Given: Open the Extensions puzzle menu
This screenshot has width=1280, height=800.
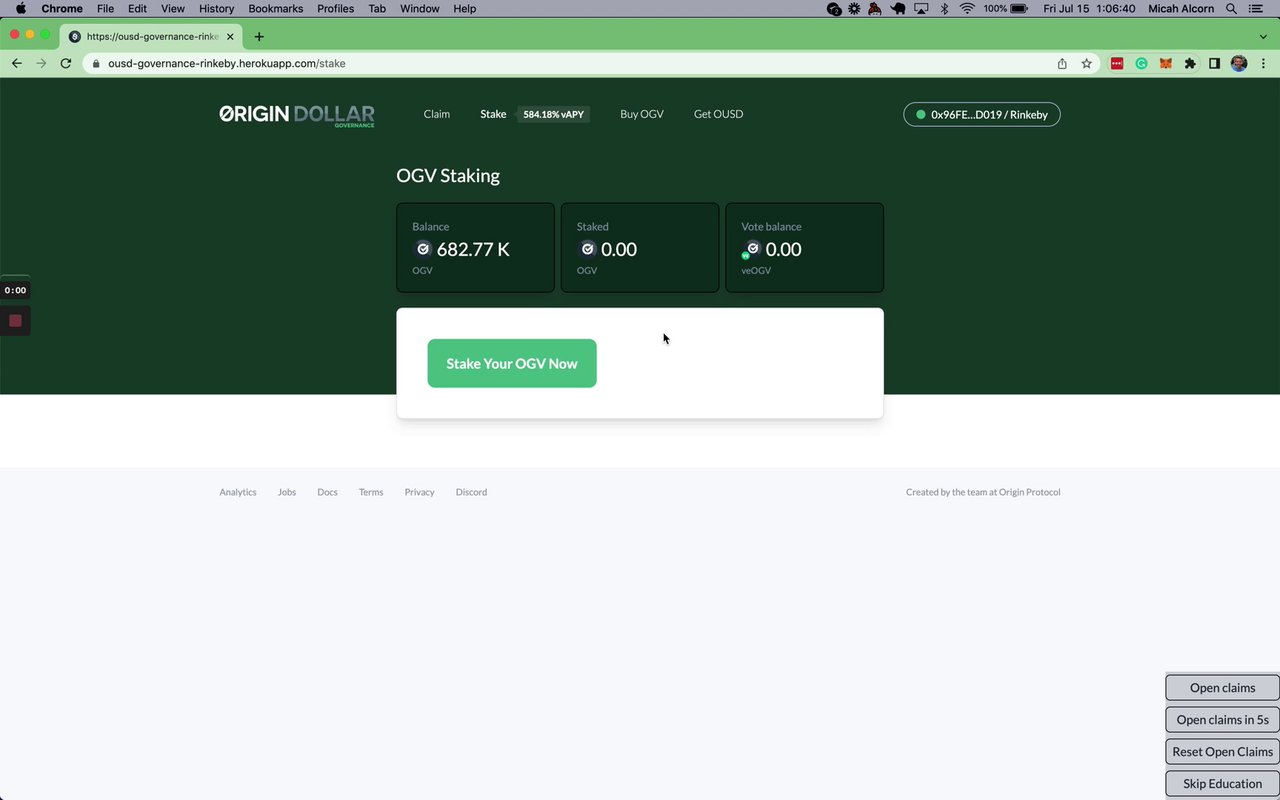Looking at the screenshot, I should point(1190,63).
